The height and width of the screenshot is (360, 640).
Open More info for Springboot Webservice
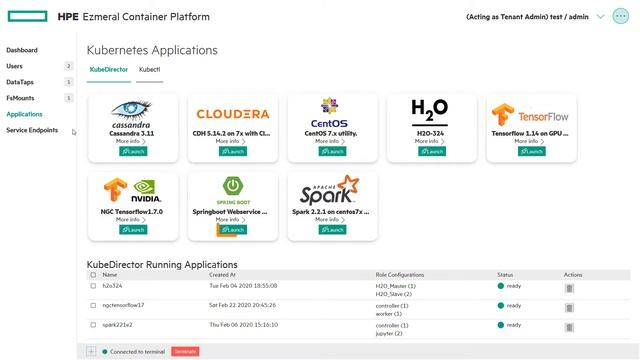231,220
